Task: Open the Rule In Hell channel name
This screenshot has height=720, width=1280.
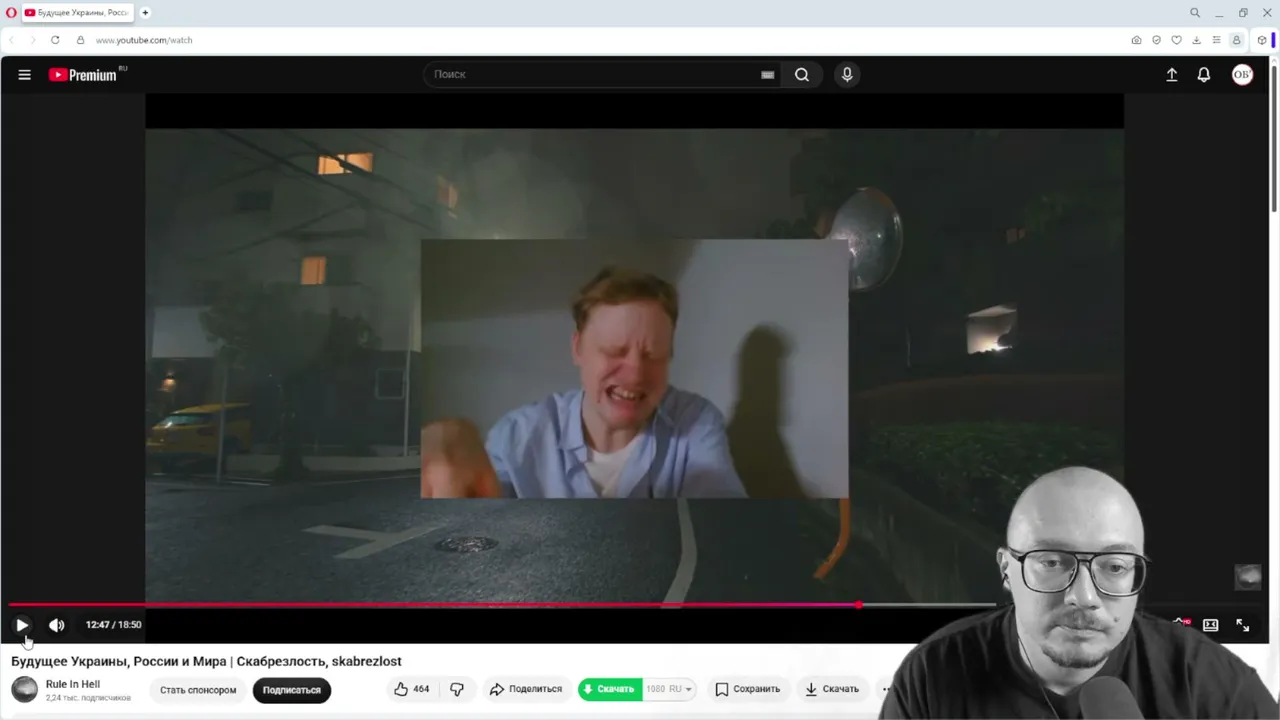Action: (73, 684)
